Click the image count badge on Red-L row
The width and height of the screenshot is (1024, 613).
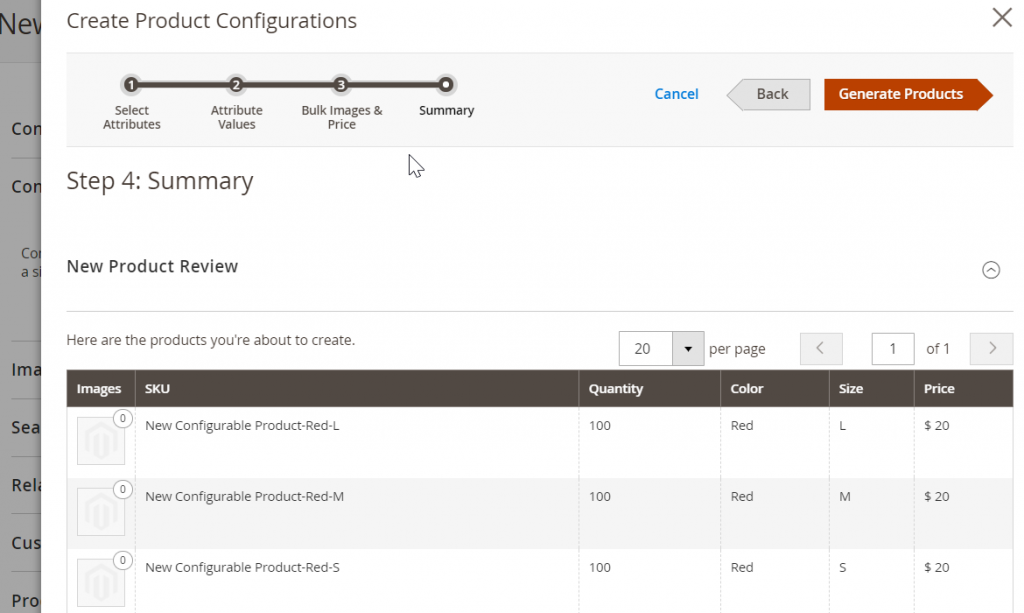tap(123, 419)
